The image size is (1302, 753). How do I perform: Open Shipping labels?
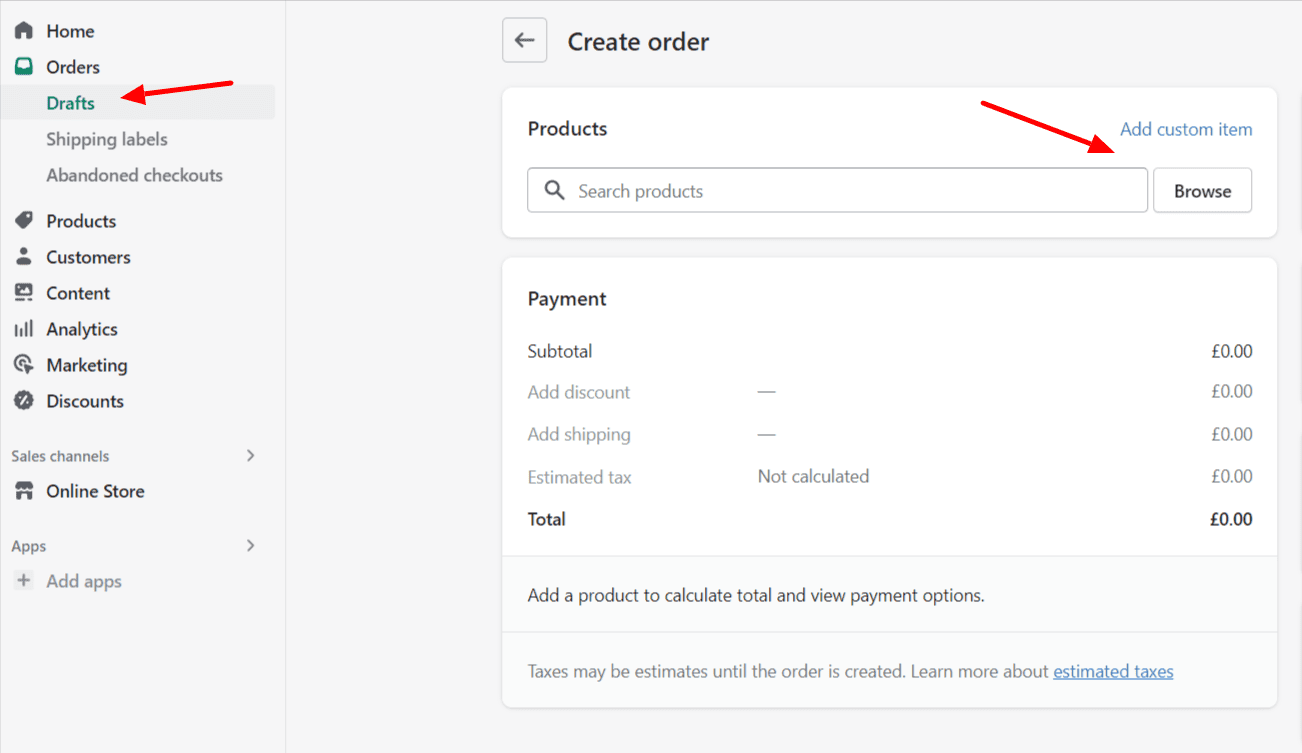click(x=106, y=139)
